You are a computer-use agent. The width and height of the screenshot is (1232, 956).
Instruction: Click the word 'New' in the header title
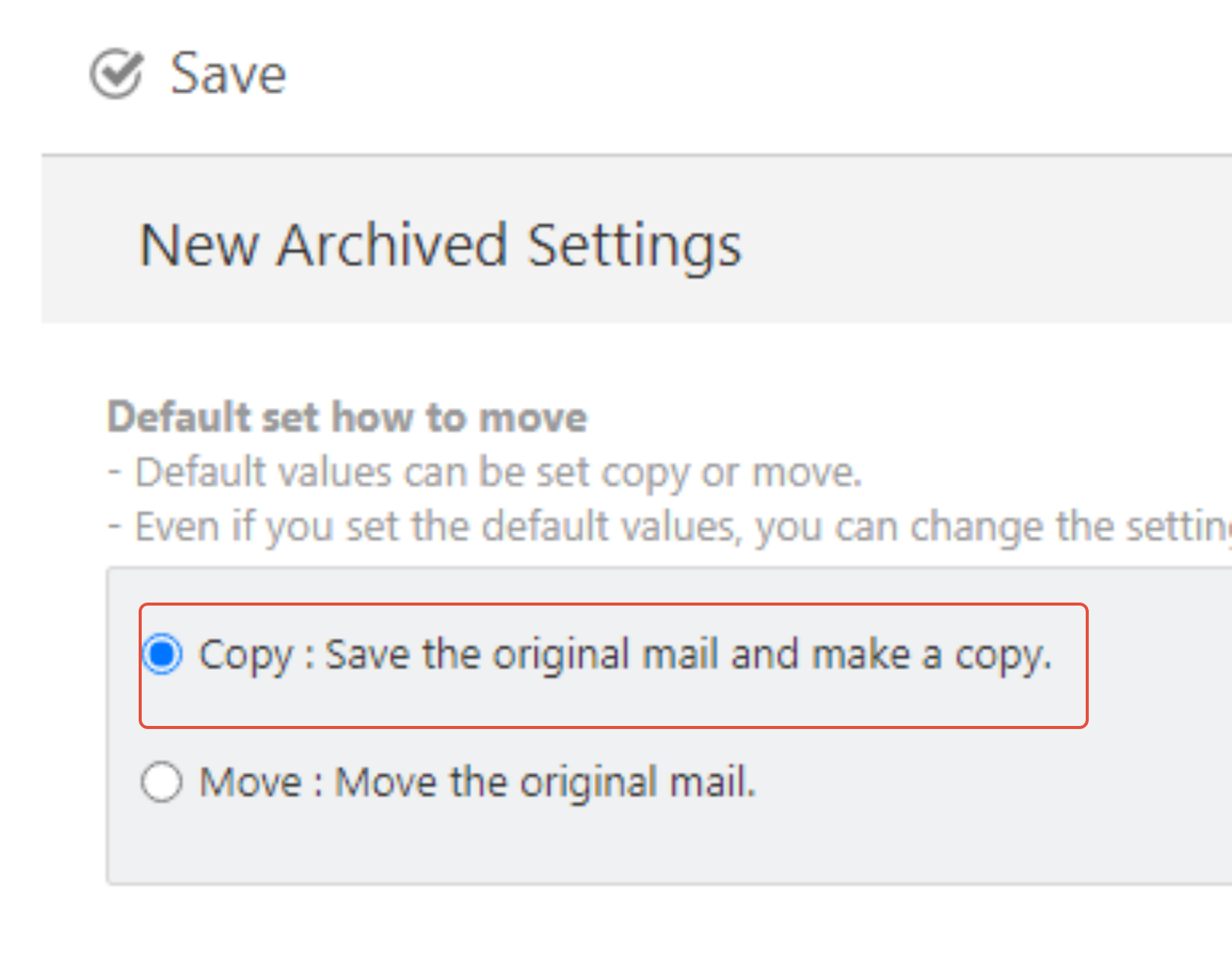[199, 245]
